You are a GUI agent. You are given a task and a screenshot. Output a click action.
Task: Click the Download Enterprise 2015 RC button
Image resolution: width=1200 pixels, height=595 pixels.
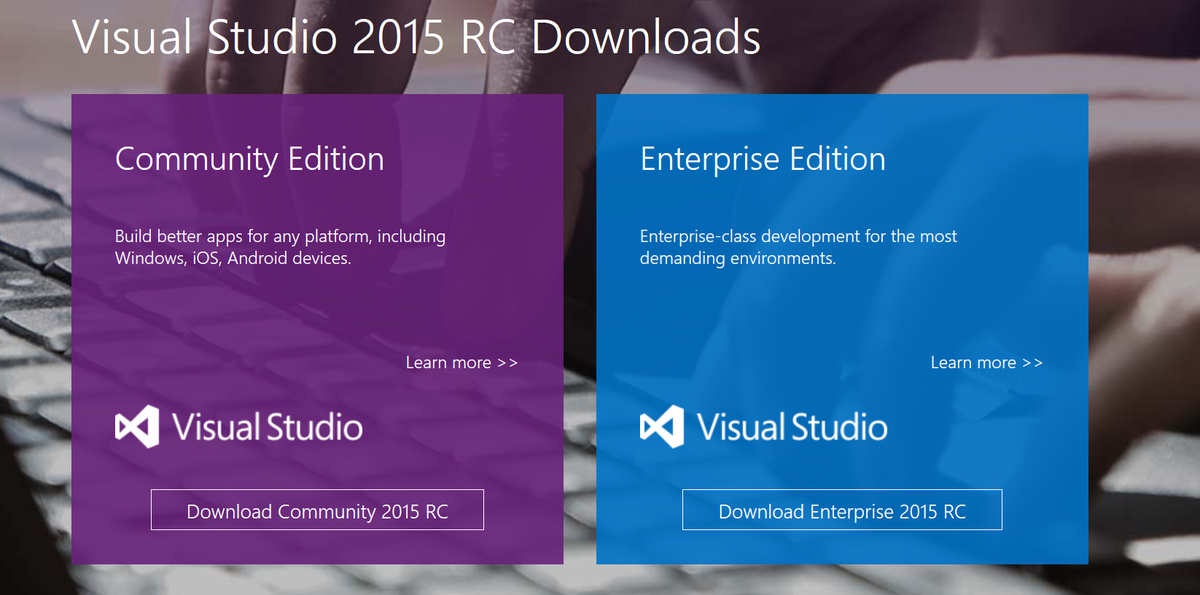[x=842, y=510]
